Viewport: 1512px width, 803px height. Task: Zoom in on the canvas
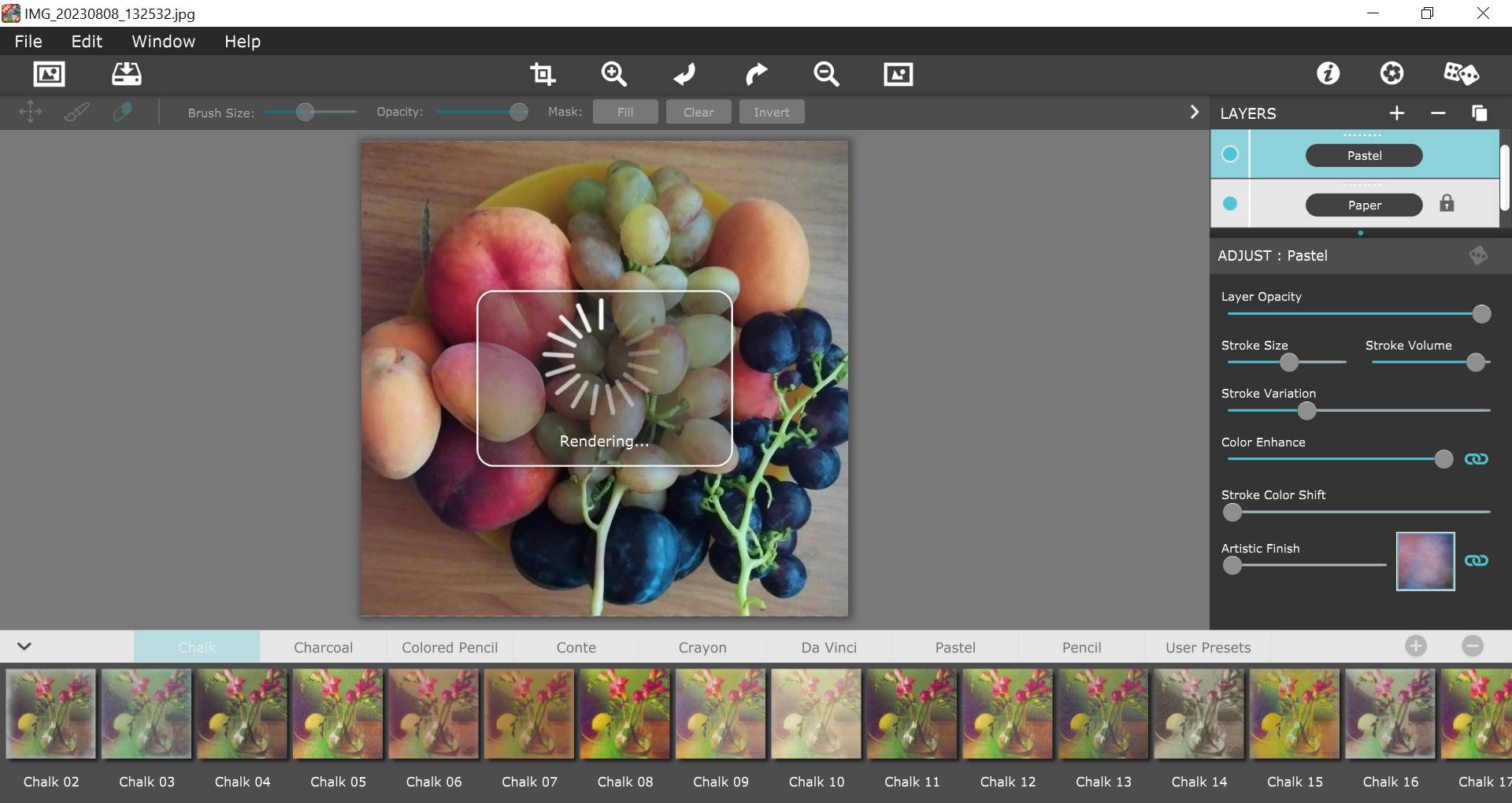613,74
